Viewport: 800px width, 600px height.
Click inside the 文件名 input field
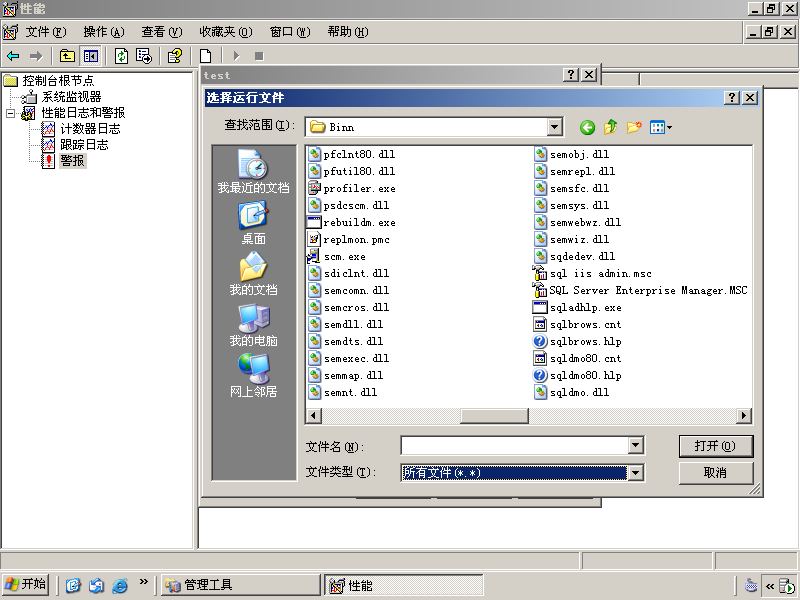[x=514, y=446]
